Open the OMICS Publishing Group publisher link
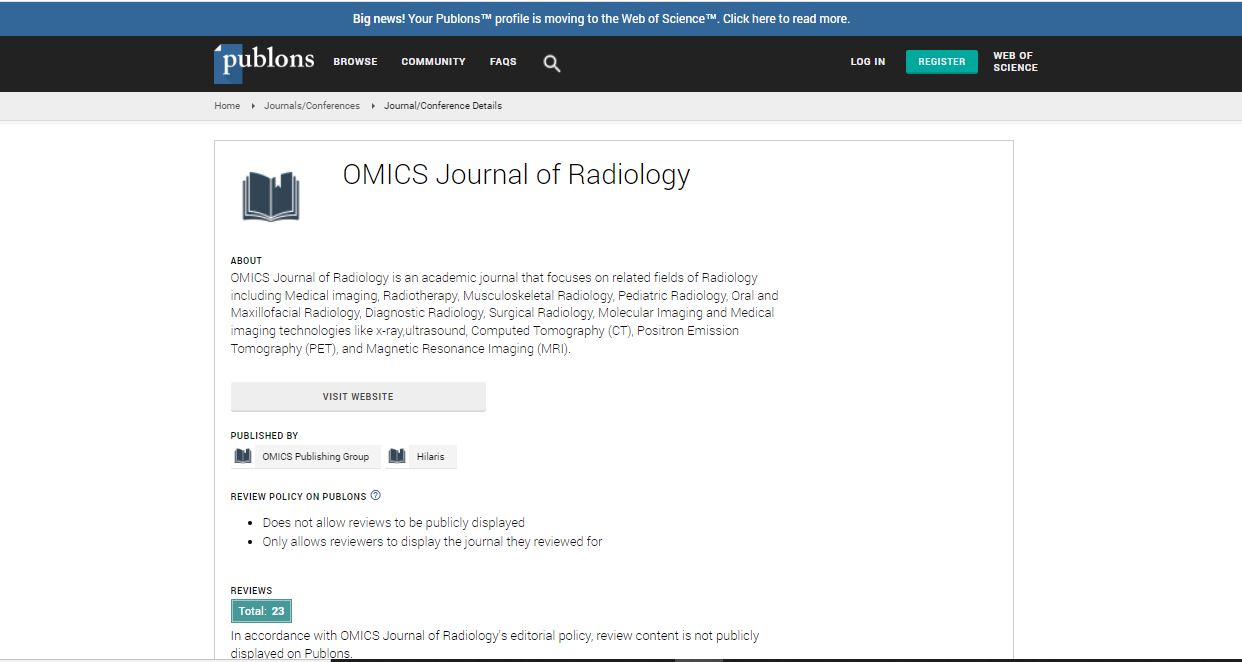The width and height of the screenshot is (1242, 662). coord(315,457)
